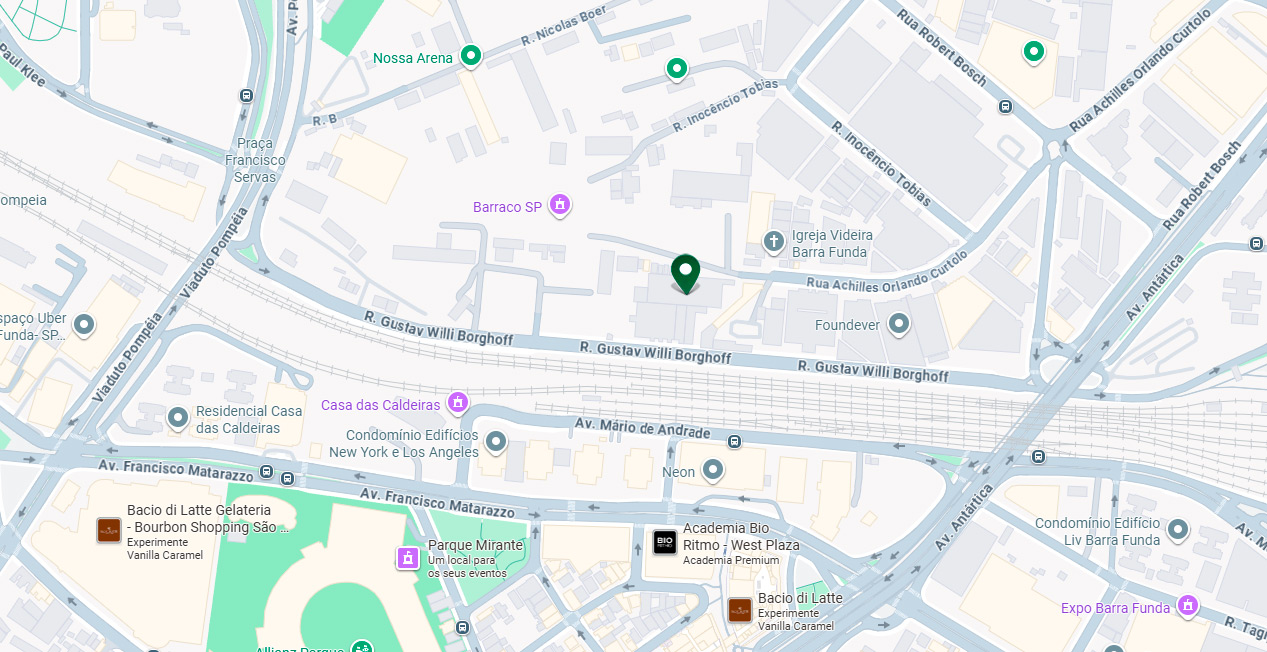Image resolution: width=1267 pixels, height=652 pixels.
Task: Click the Neon place marker icon
Action: coord(712,469)
